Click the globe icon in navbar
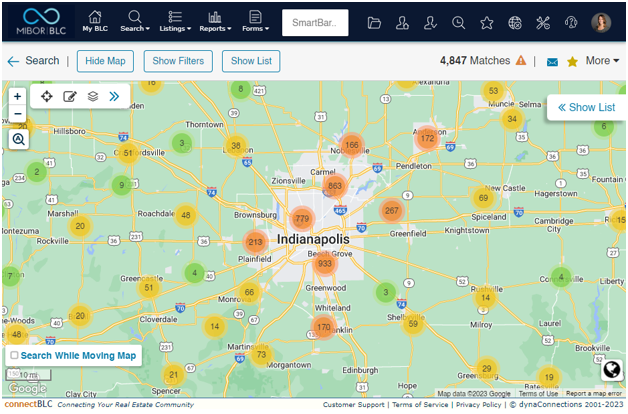 click(x=515, y=23)
